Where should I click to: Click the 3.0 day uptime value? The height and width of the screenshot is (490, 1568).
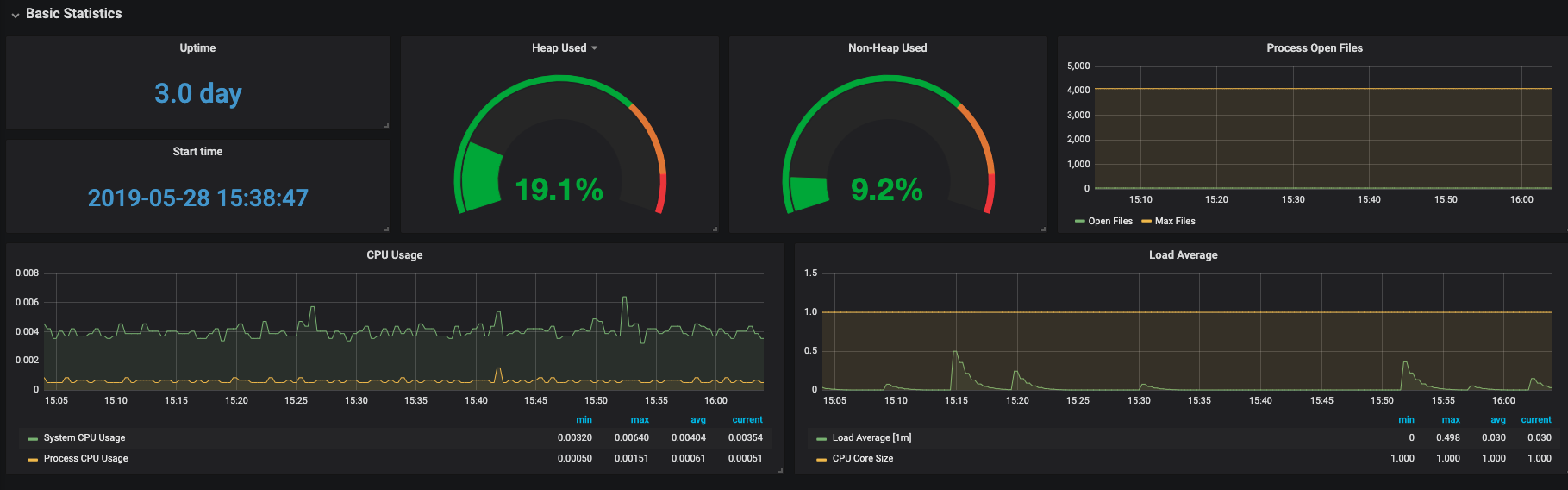point(198,93)
